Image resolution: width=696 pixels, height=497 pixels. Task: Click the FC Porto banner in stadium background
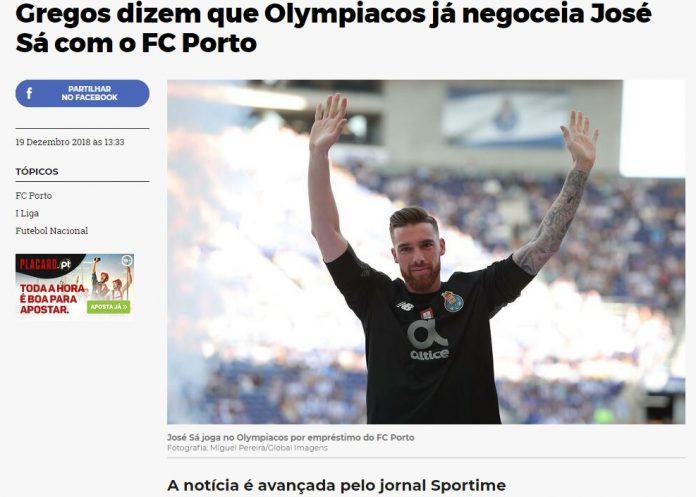[506, 117]
